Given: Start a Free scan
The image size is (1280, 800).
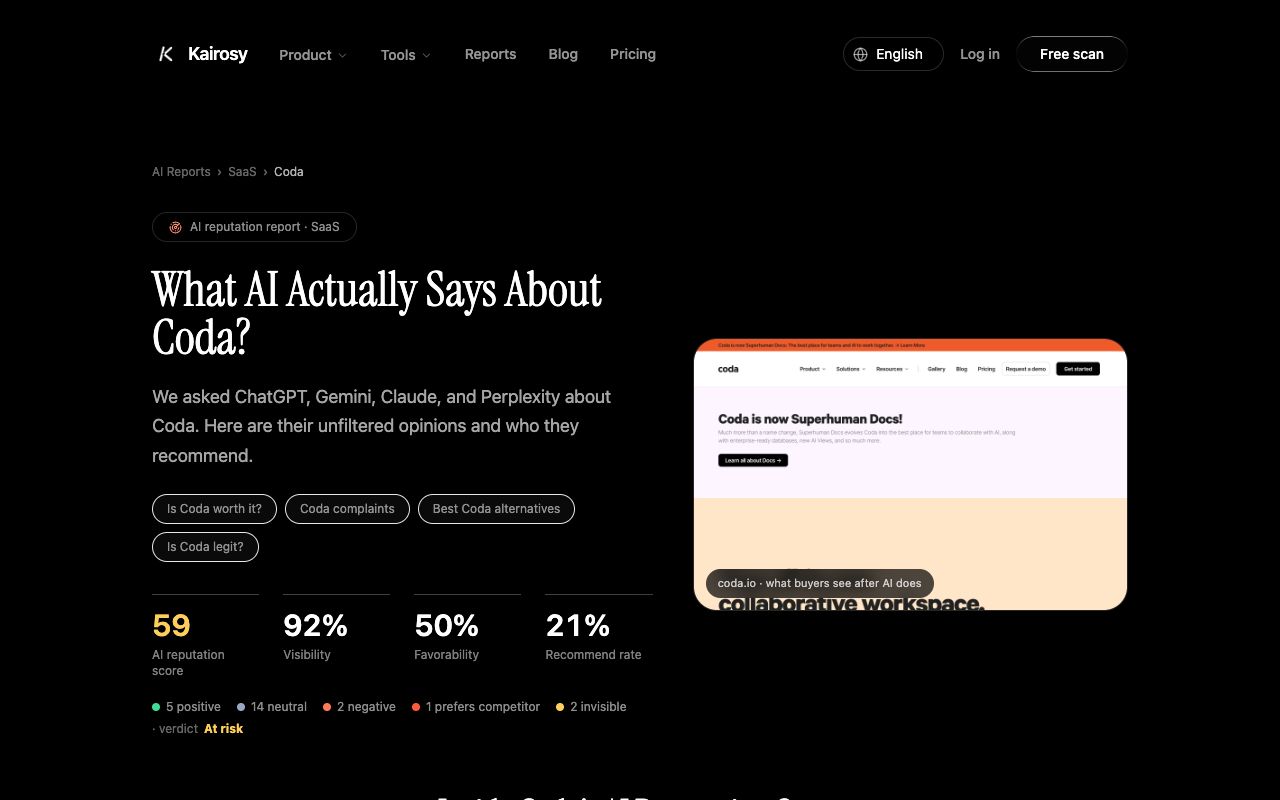Looking at the screenshot, I should (x=1072, y=54).
